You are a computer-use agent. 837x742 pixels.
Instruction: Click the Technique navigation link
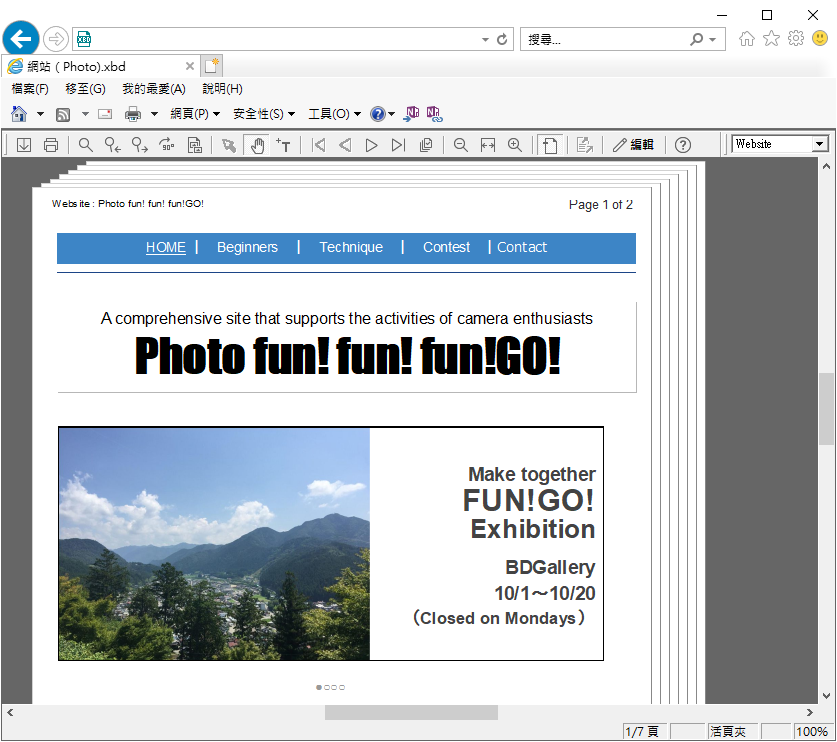pos(351,248)
